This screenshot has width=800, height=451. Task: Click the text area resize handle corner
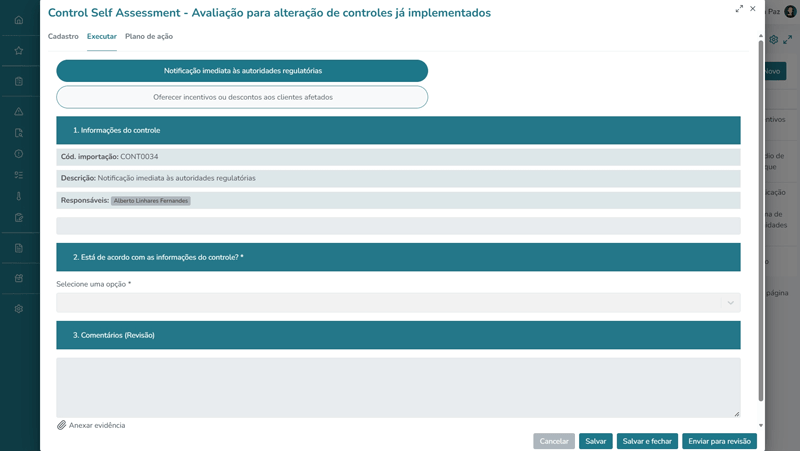pyautogui.click(x=737, y=414)
